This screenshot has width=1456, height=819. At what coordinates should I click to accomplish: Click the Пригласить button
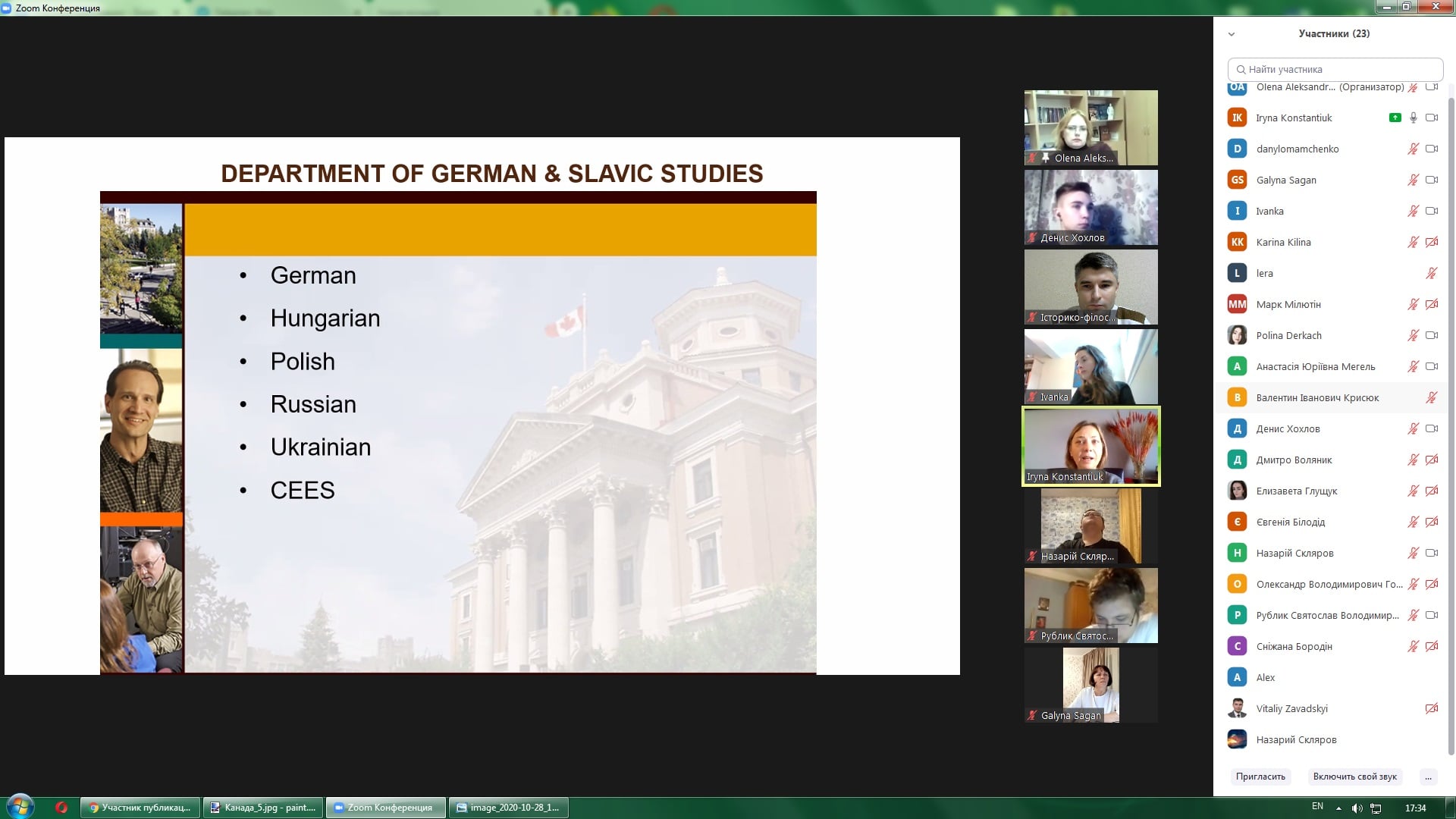pyautogui.click(x=1260, y=777)
